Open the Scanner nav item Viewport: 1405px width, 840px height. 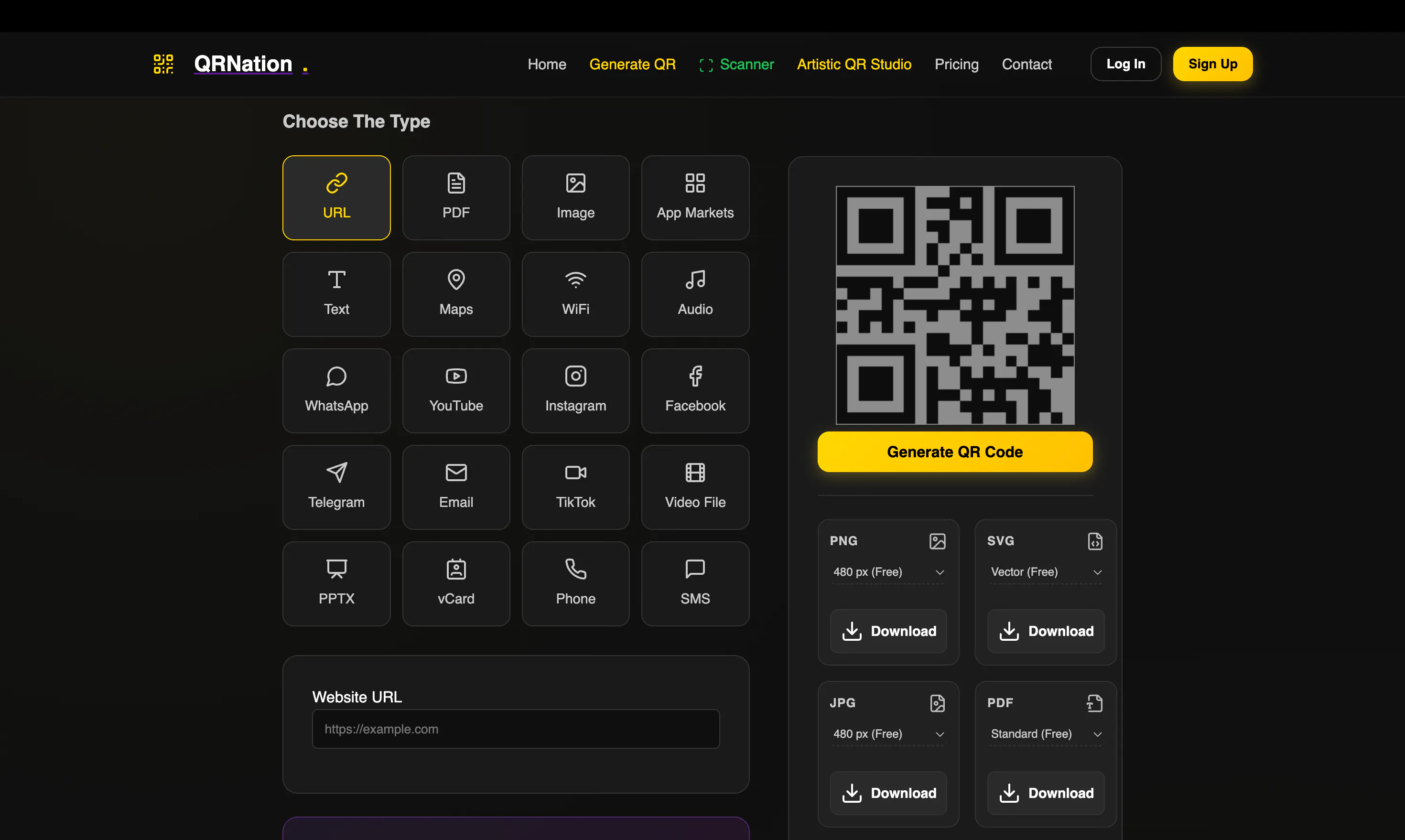click(x=736, y=64)
